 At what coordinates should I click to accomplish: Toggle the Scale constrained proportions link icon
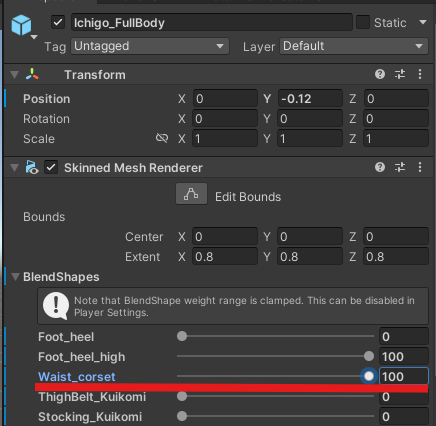point(162,138)
